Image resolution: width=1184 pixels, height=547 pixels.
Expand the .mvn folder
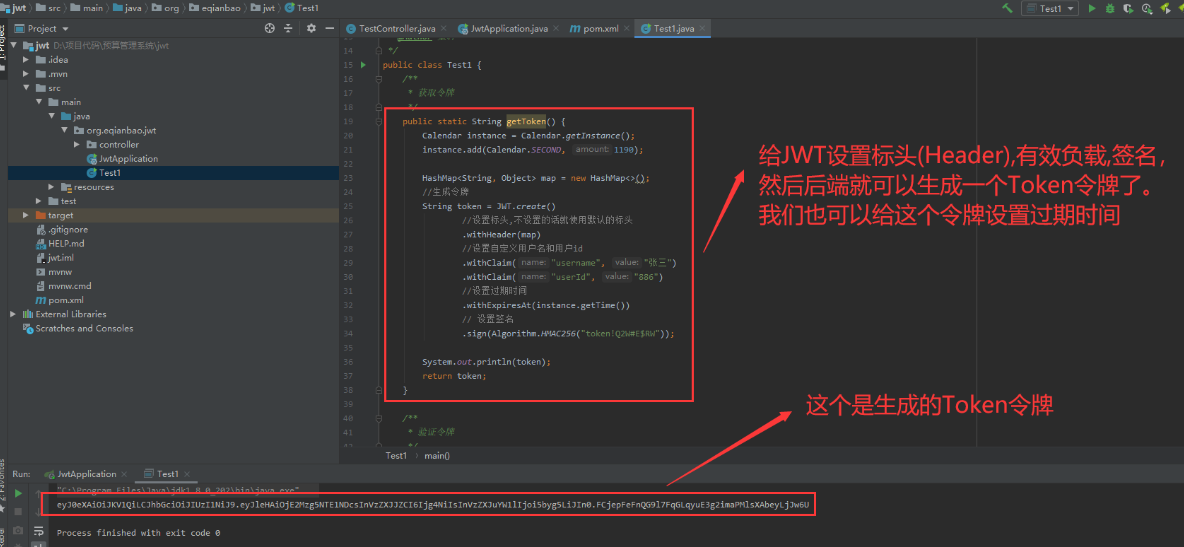click(26, 74)
